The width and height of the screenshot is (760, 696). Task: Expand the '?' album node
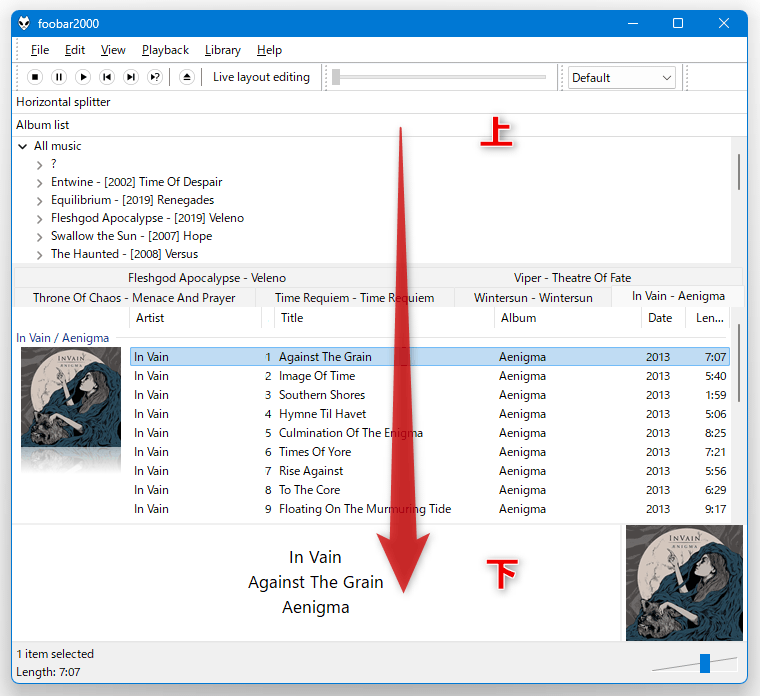coord(40,165)
